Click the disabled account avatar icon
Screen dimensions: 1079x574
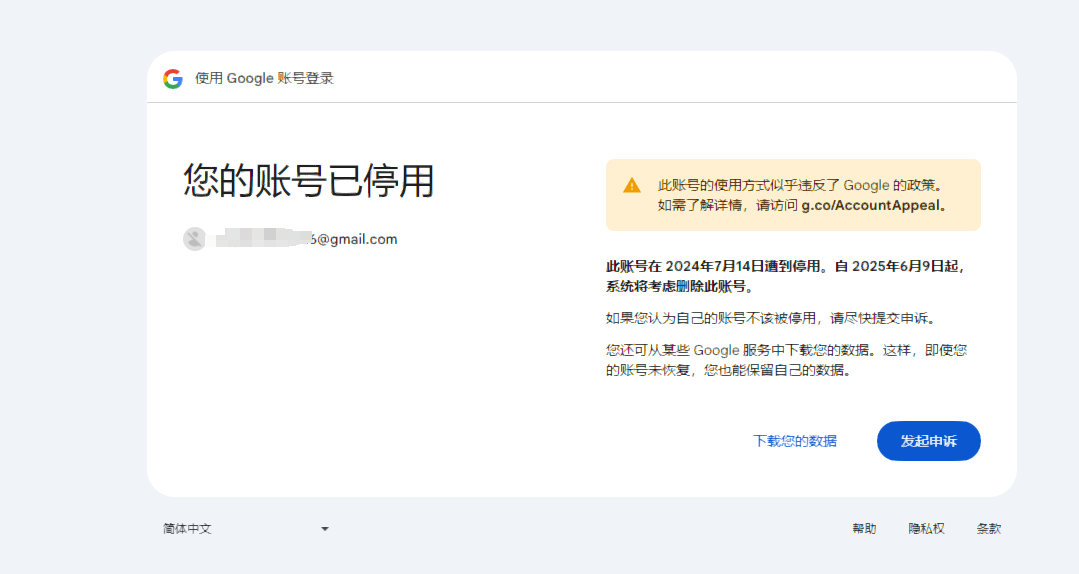(x=195, y=239)
